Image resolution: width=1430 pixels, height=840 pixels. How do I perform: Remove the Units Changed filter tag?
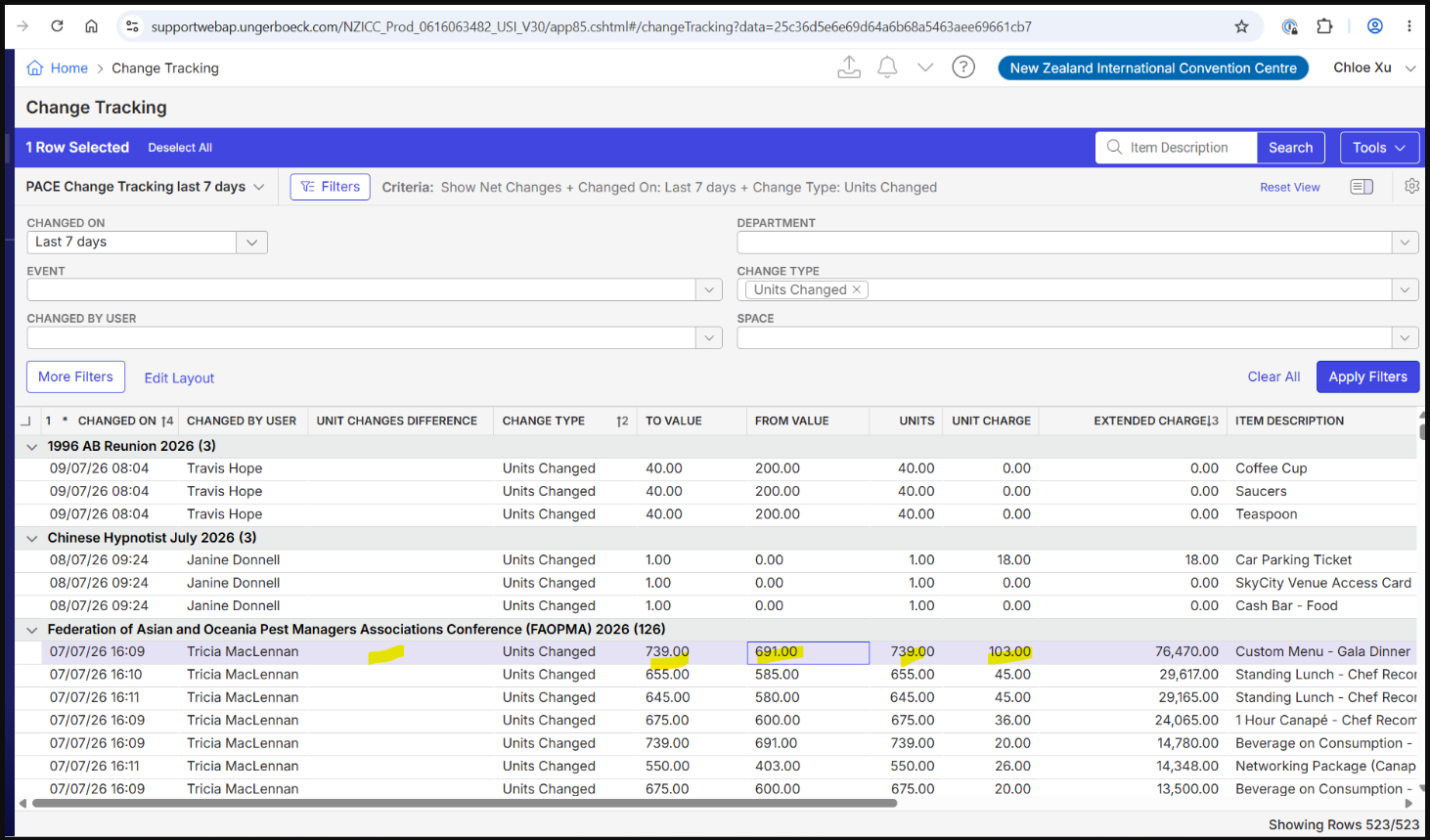857,289
